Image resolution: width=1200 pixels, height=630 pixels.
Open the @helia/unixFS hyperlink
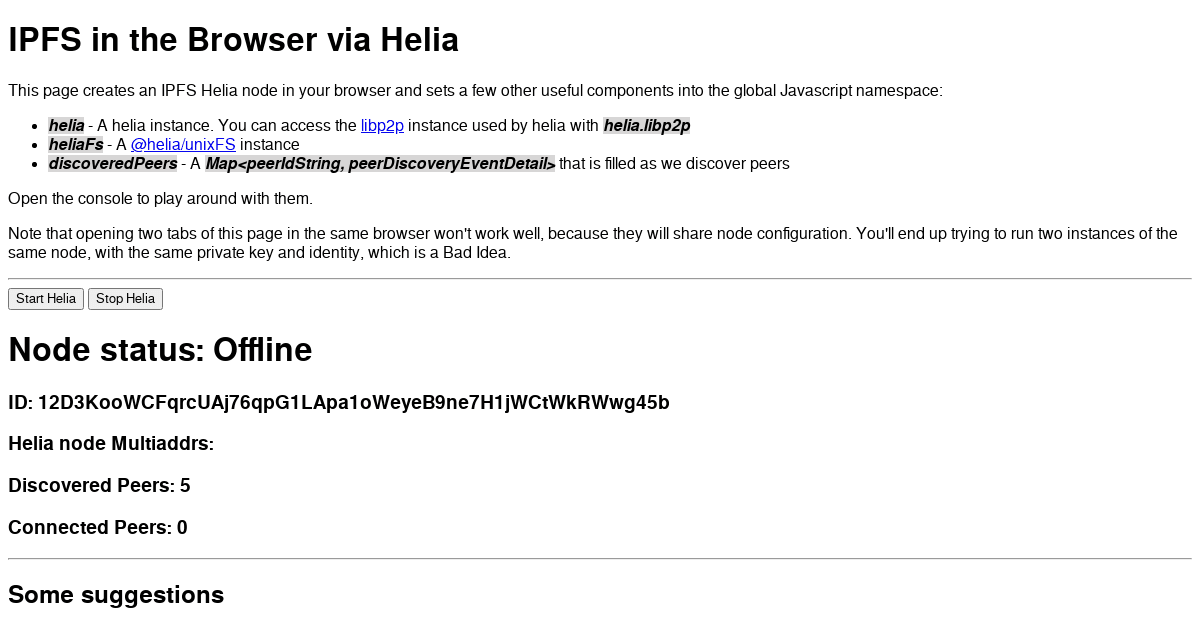tap(182, 144)
